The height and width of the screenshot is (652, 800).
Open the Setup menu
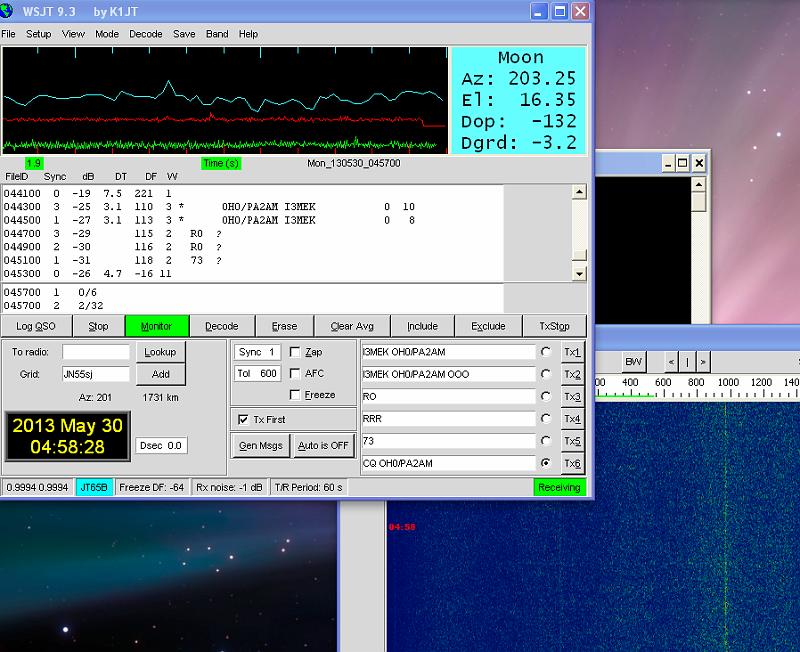pos(39,34)
